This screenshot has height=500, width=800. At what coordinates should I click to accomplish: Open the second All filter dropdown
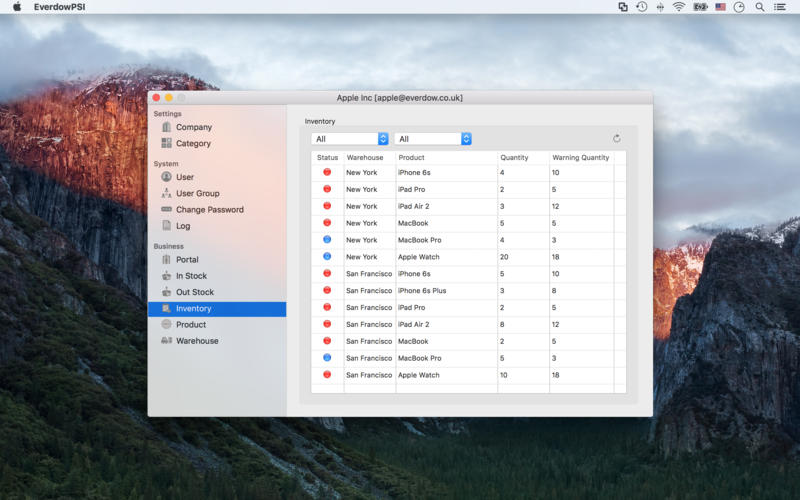(433, 139)
